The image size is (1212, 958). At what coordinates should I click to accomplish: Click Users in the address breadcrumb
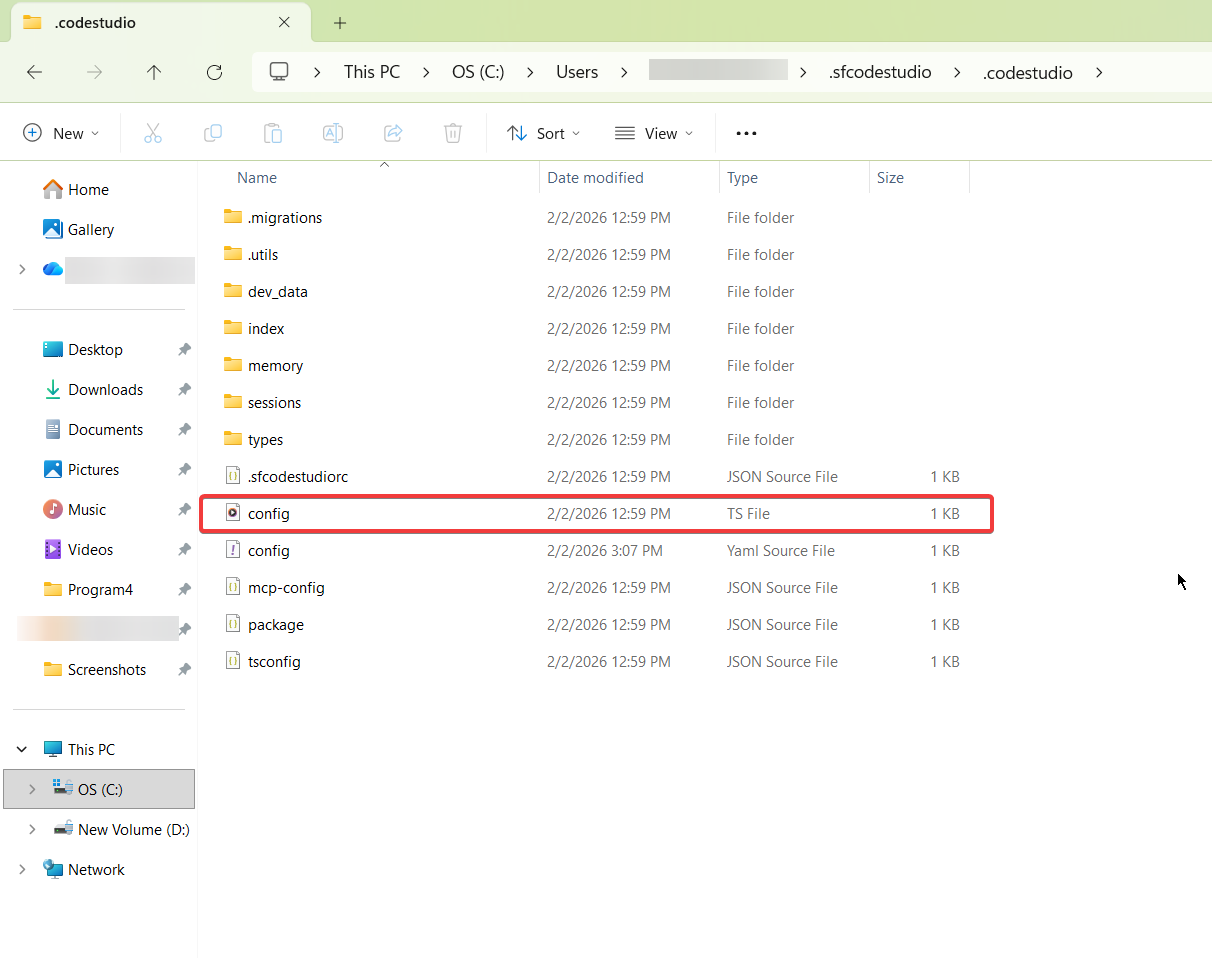pyautogui.click(x=577, y=72)
